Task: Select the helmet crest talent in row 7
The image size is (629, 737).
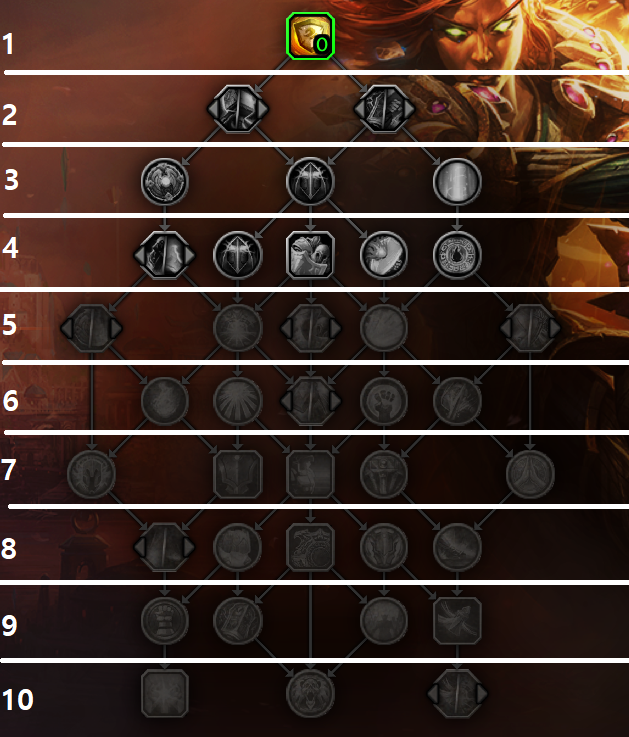Action: coord(91,474)
